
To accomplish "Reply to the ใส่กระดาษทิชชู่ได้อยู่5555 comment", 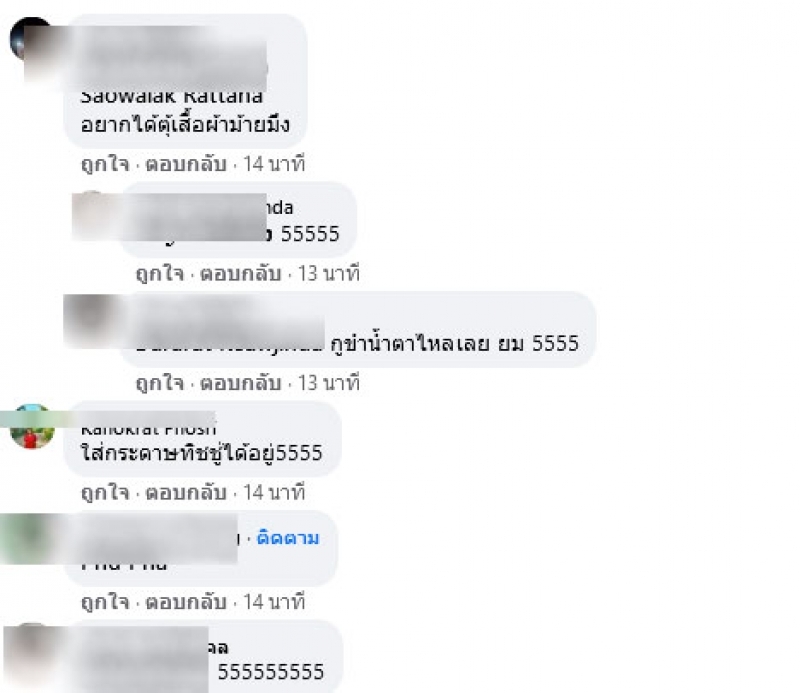I will pos(186,493).
